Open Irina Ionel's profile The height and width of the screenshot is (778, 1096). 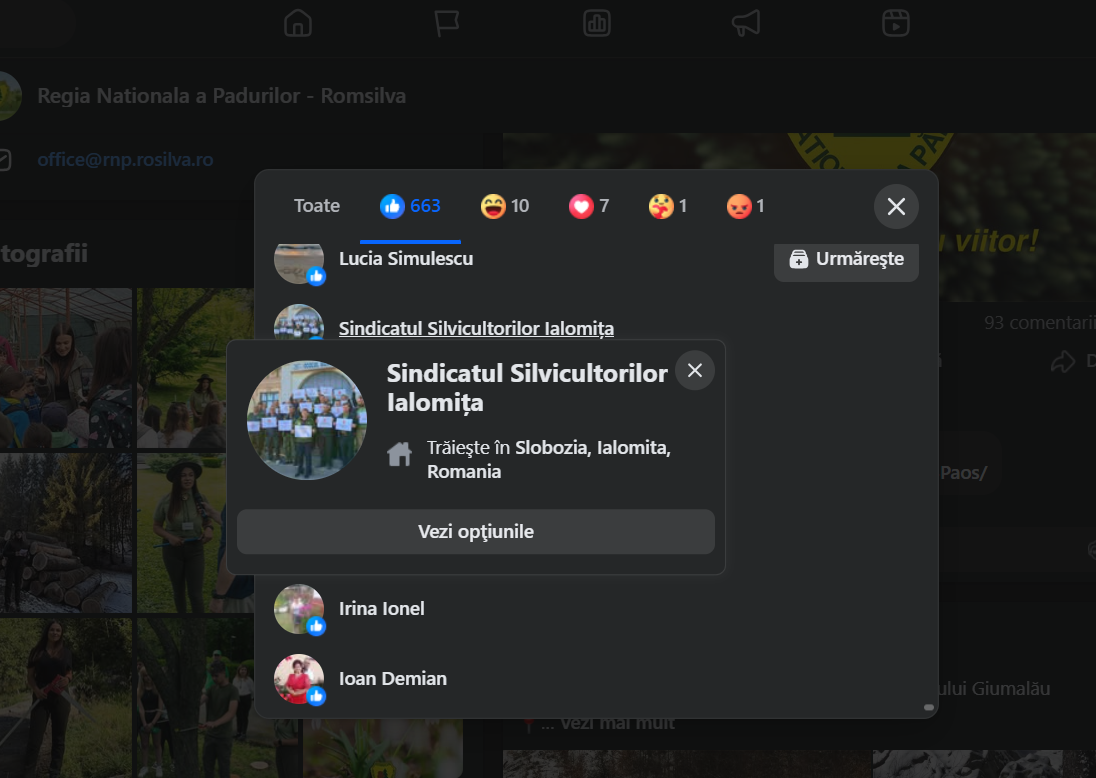(x=382, y=608)
